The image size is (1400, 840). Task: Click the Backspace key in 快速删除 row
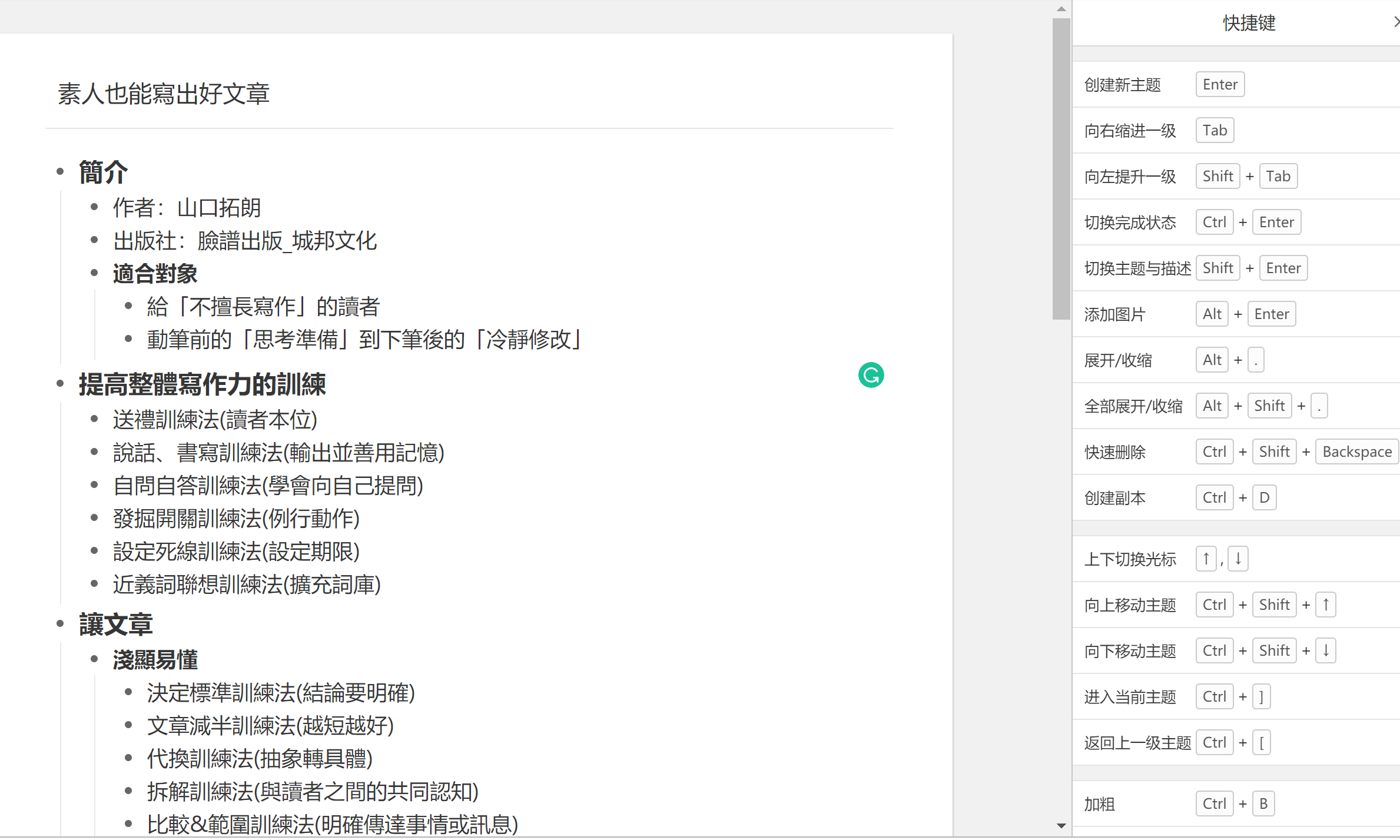[x=1356, y=452]
